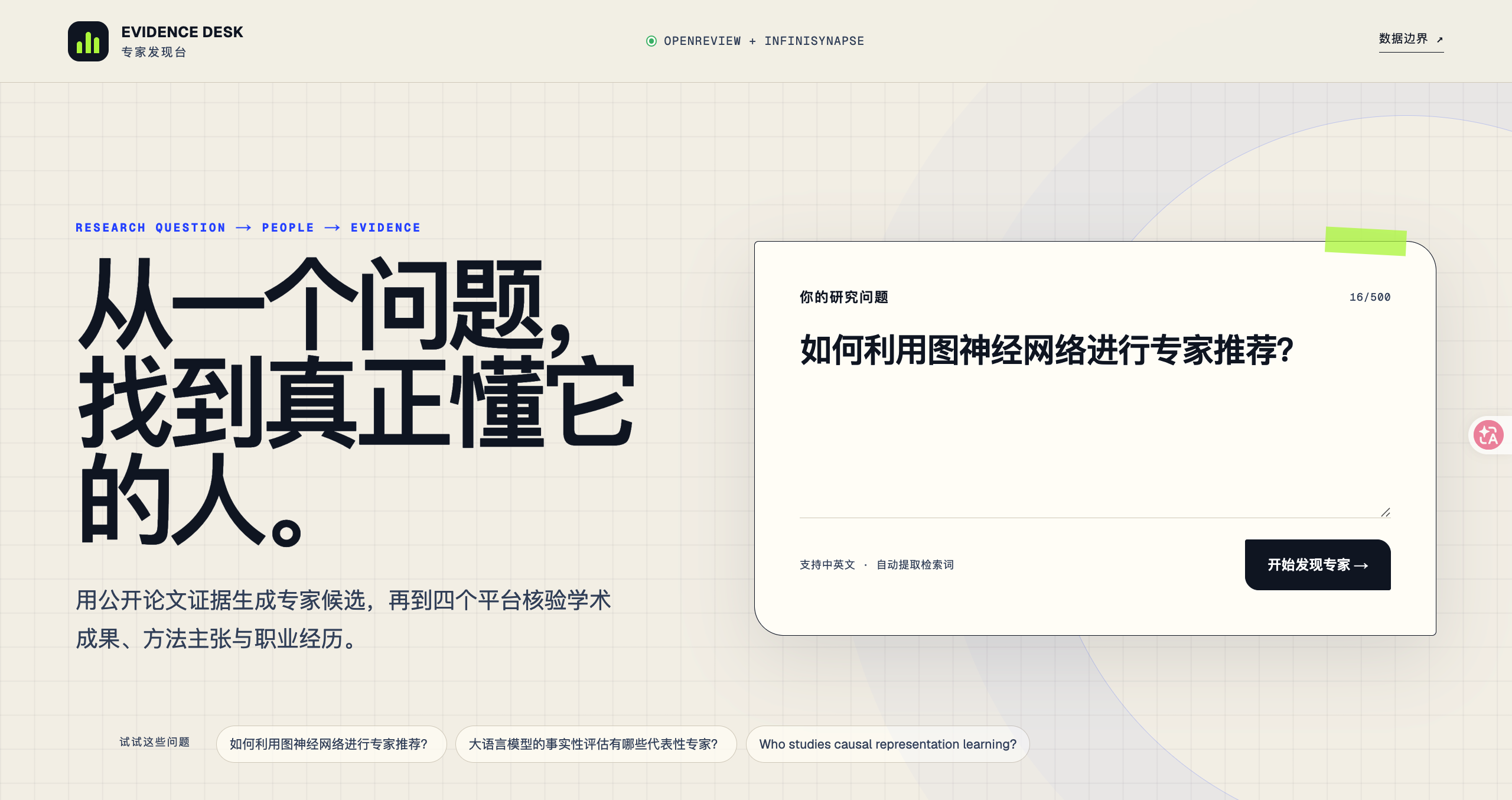Viewport: 1512px width, 800px height.
Task: Click the 自动提取检索词 hint text
Action: point(915,565)
